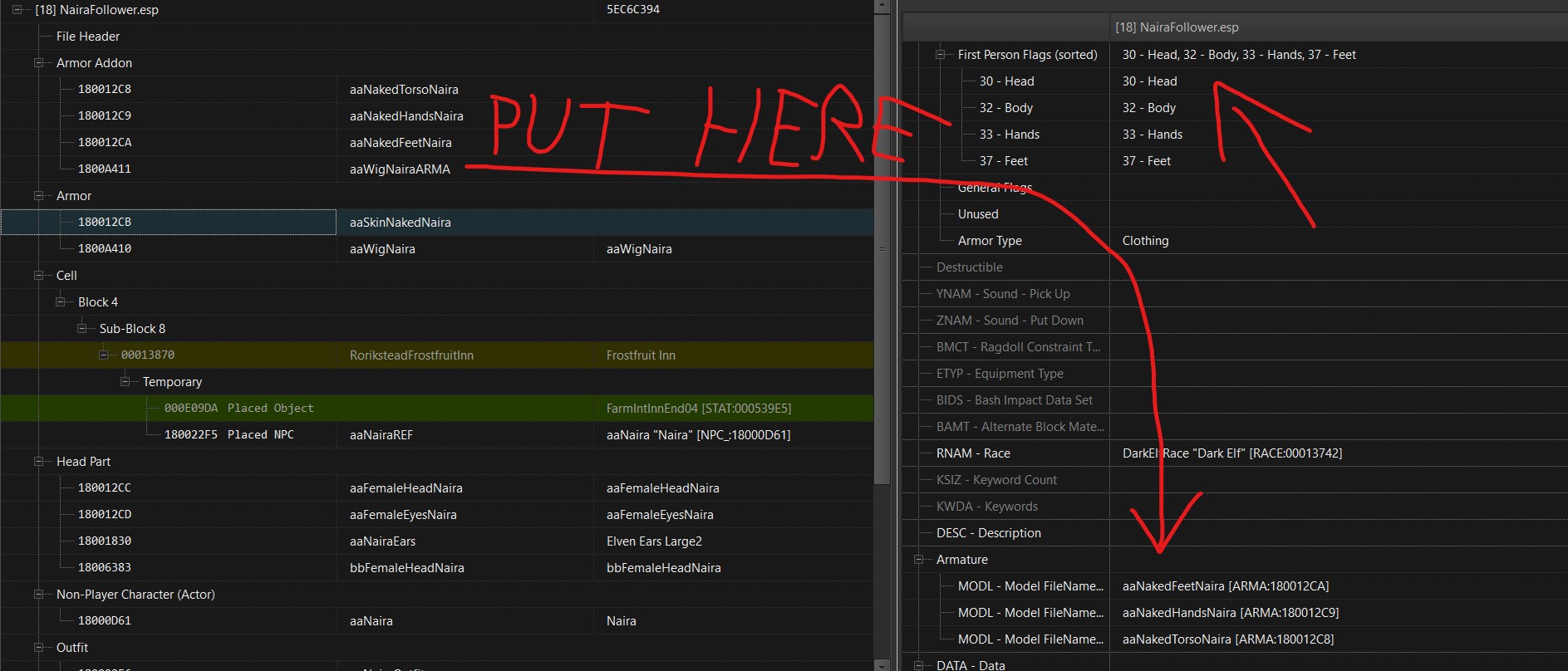This screenshot has height=671, width=1568.
Task: Select the BIDS - Bash Impact Data Set row
Action: click(1015, 400)
